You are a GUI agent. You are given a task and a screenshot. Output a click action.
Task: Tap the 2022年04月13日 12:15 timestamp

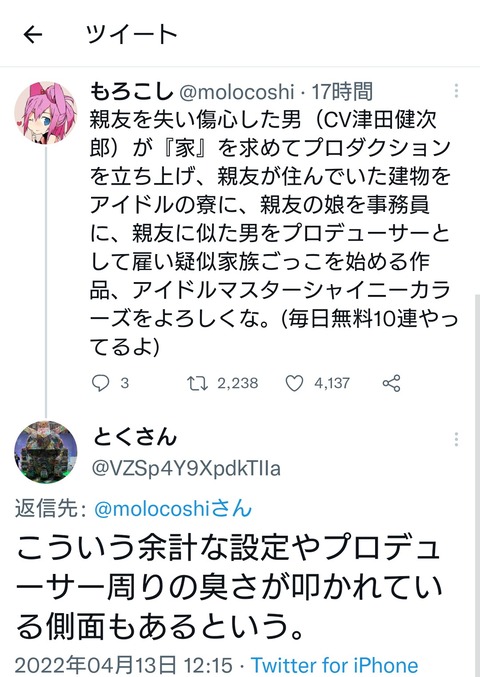click(x=124, y=665)
